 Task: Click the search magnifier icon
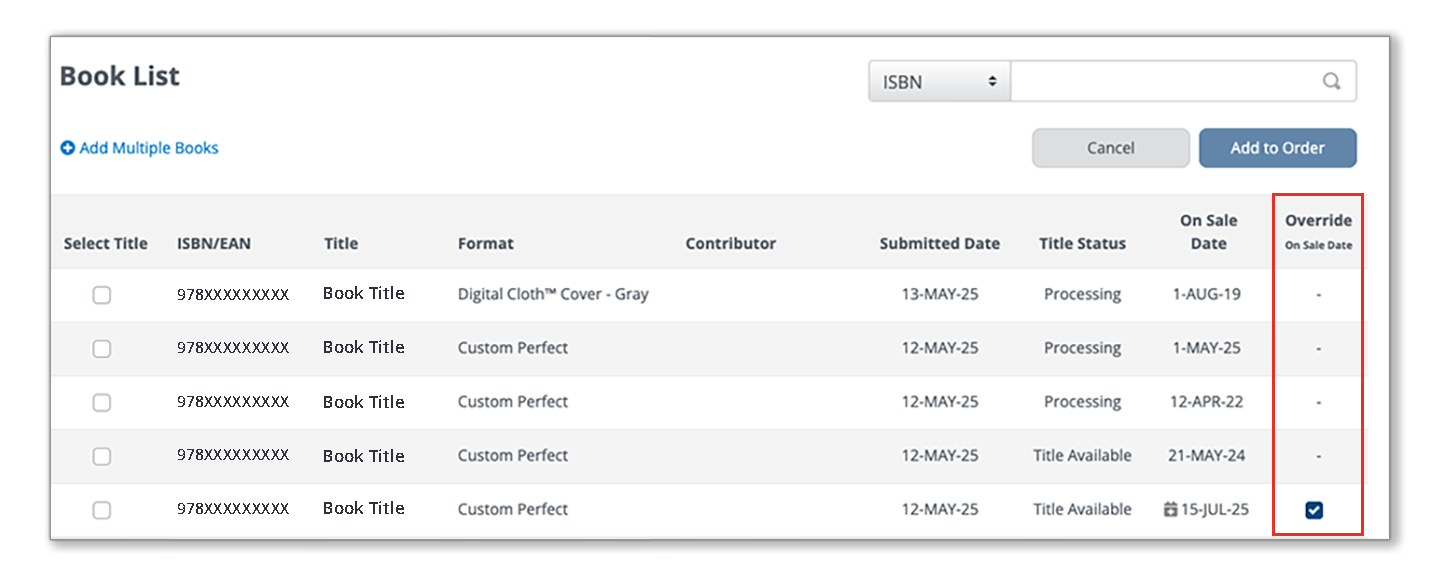[1331, 82]
